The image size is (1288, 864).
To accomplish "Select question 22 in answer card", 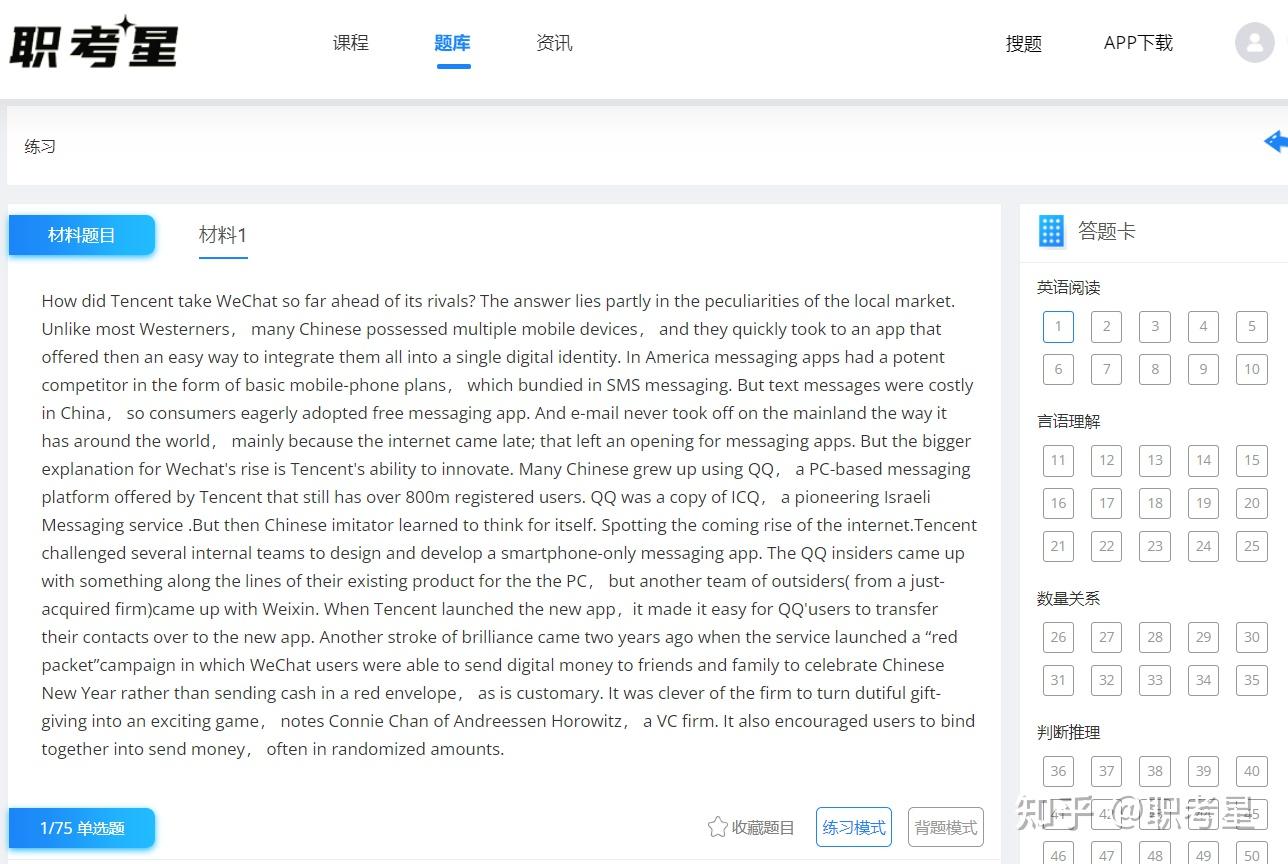I will pos(1107,546).
